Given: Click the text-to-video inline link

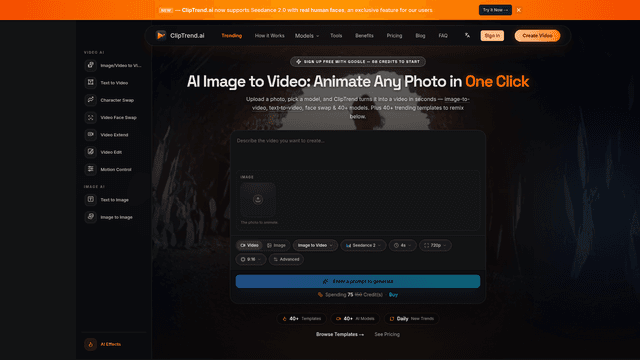Looking at the screenshot, I should (286, 108).
